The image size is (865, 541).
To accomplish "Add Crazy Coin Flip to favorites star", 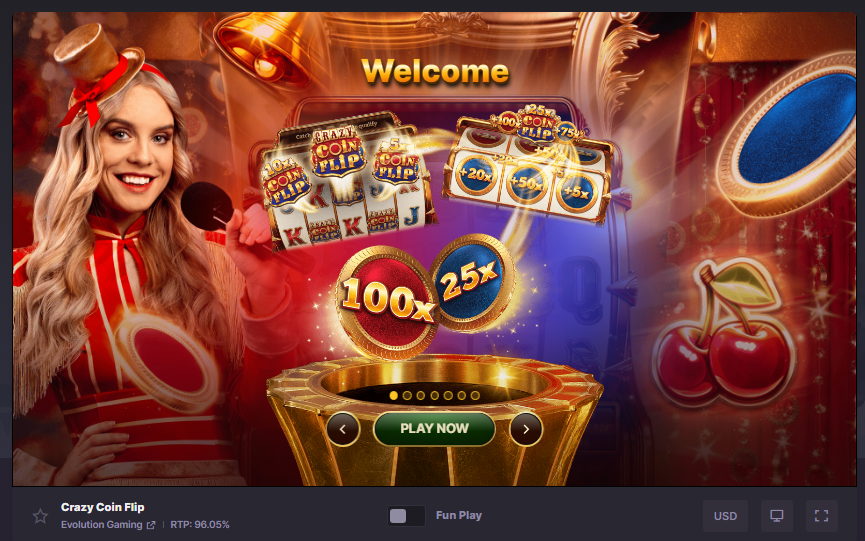I will click(40, 516).
